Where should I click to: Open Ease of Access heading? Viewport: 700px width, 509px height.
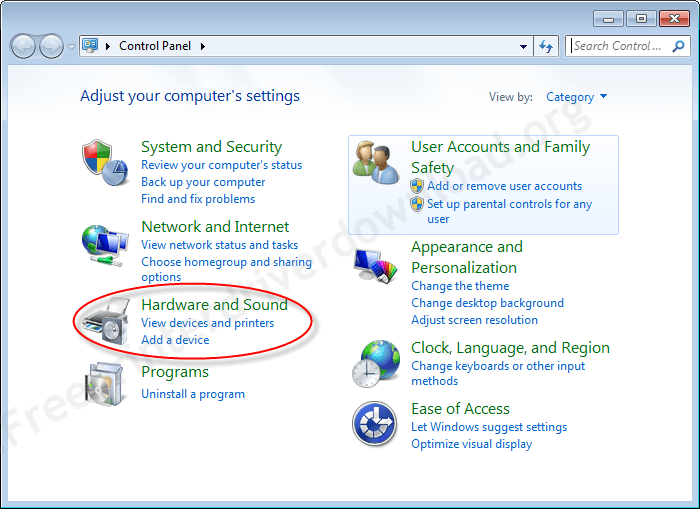pos(460,409)
